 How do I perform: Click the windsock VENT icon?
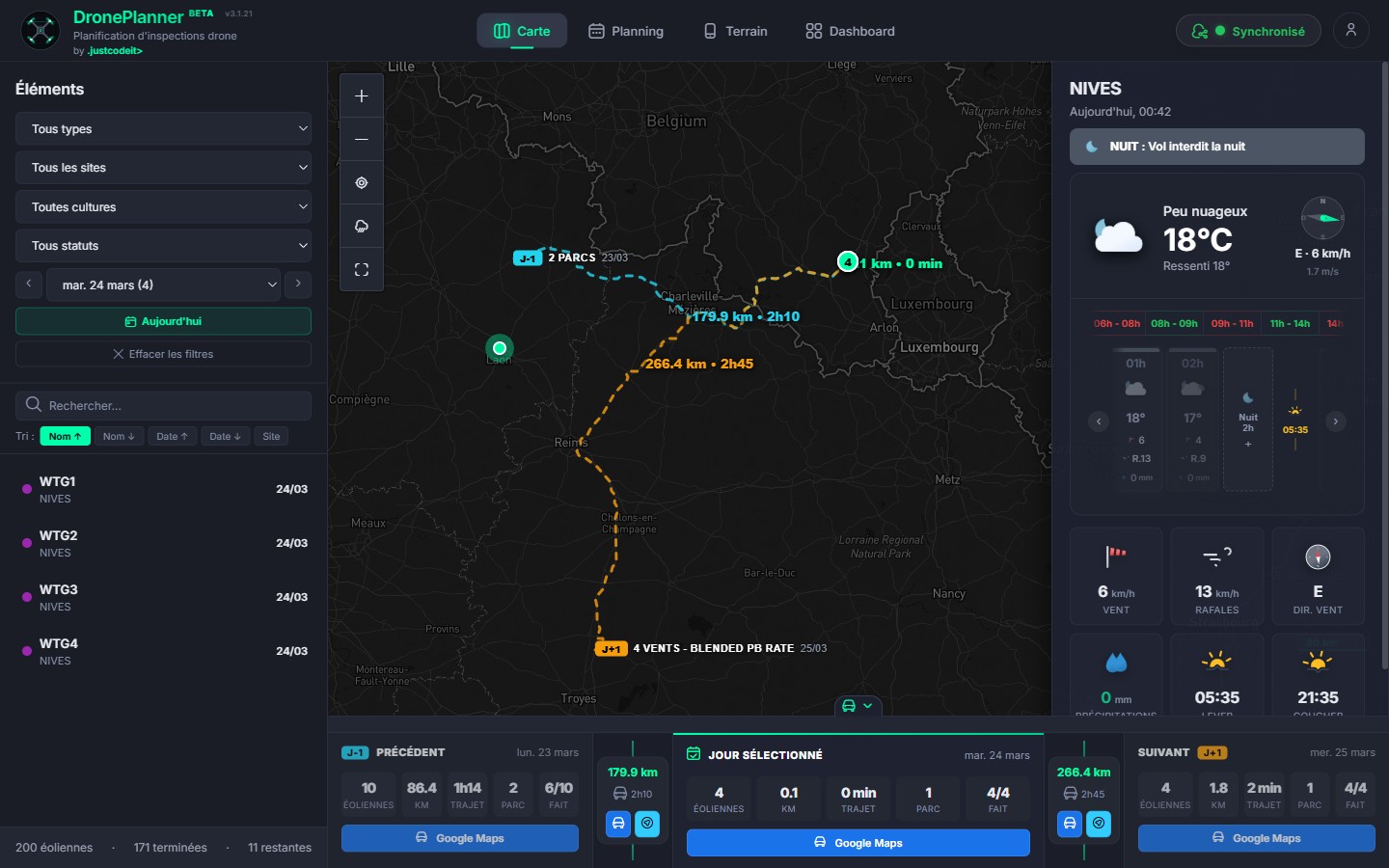coord(1116,556)
